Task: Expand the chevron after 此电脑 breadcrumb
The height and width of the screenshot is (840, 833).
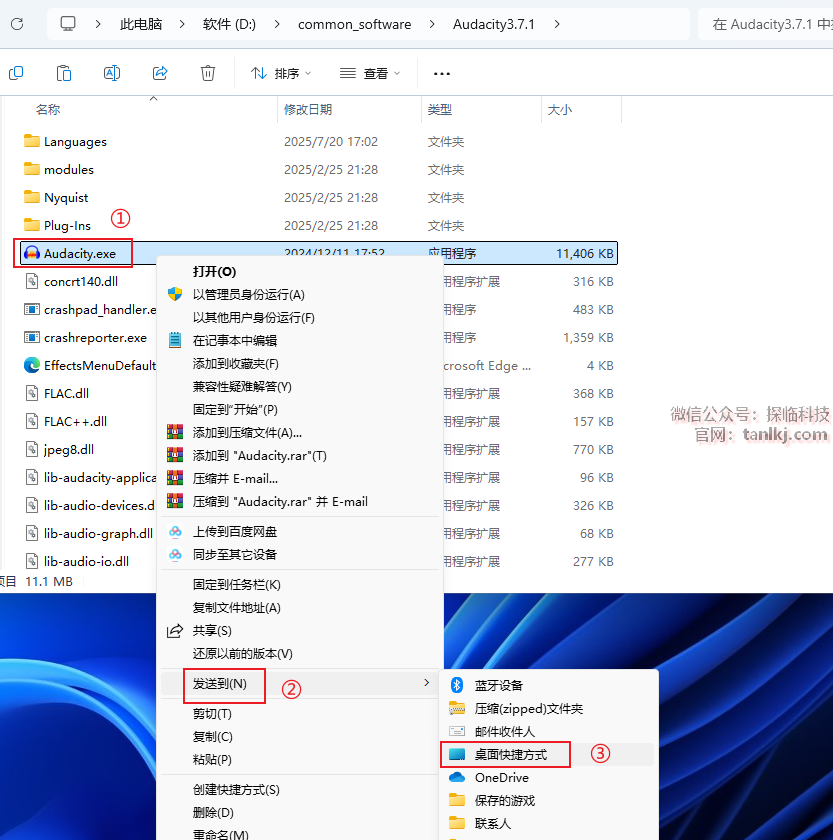Action: 182,24
